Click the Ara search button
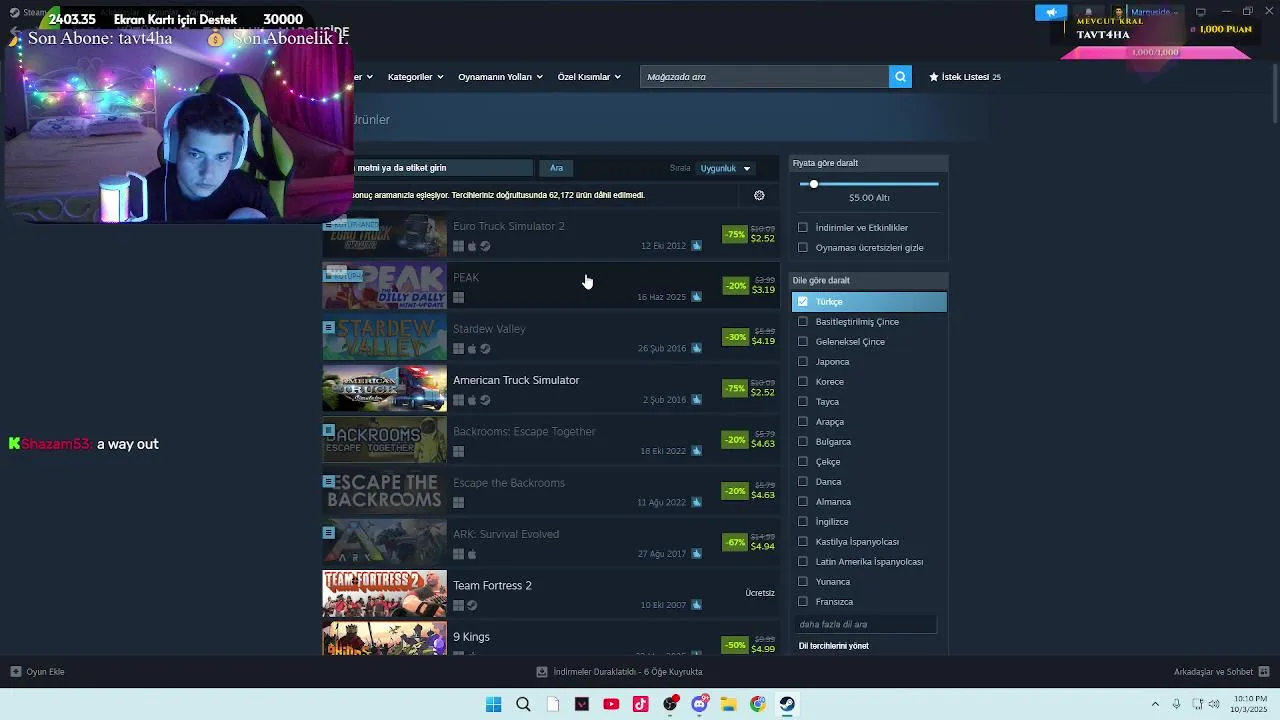The width and height of the screenshot is (1280, 720). click(556, 168)
